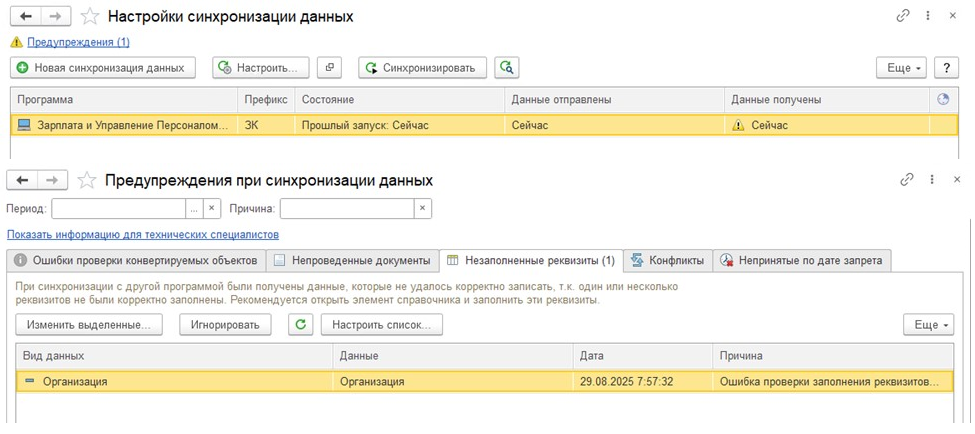Switch to Конфликты tab
975x434 pixels.
(x=668, y=261)
